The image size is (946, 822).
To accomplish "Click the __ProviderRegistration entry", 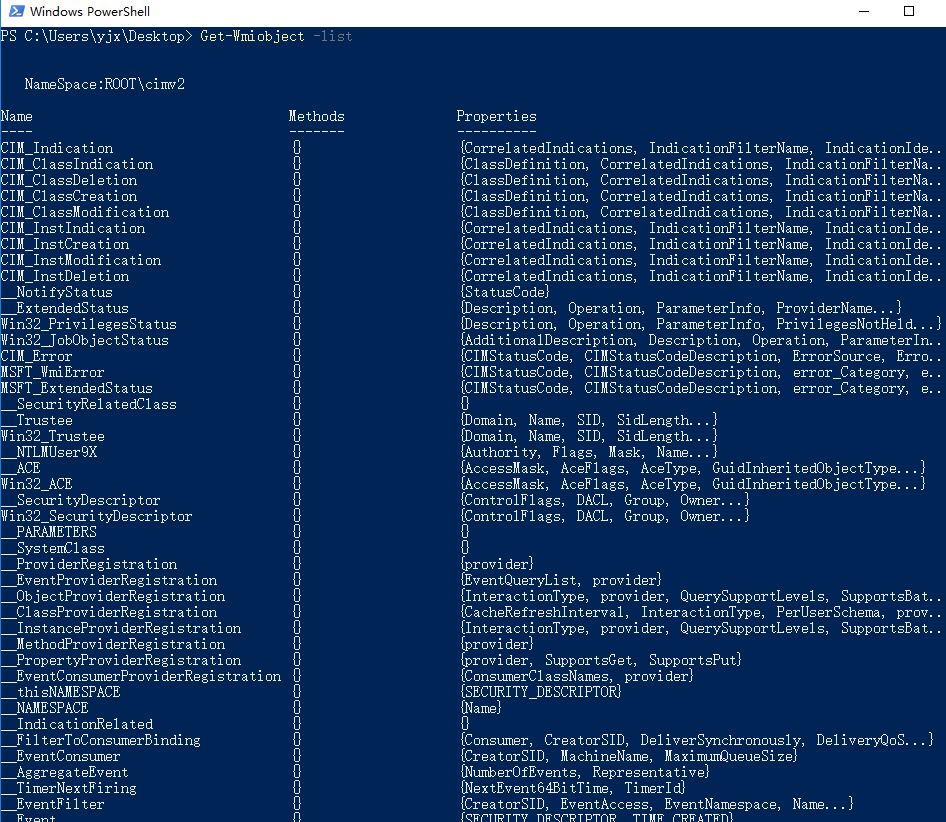I will 89,564.
